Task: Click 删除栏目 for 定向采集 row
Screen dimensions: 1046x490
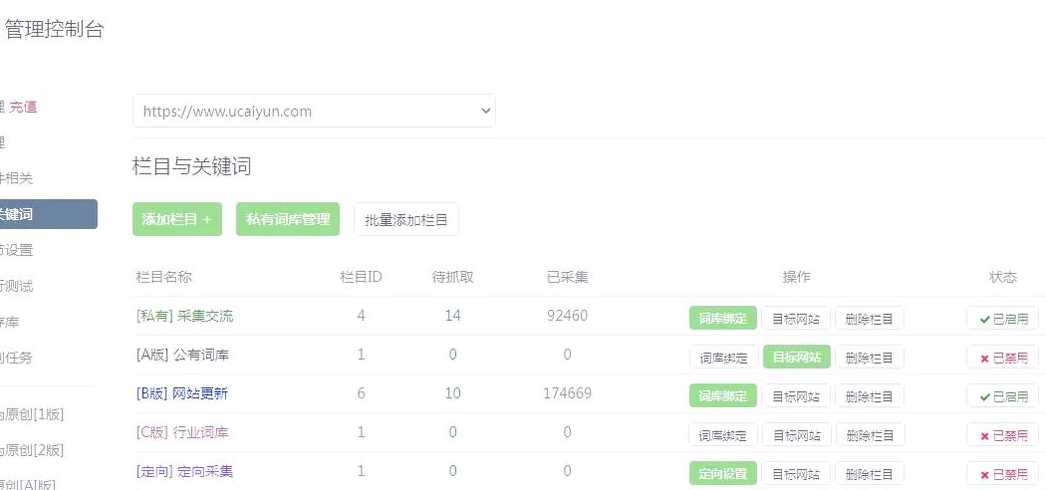Action: (x=869, y=474)
